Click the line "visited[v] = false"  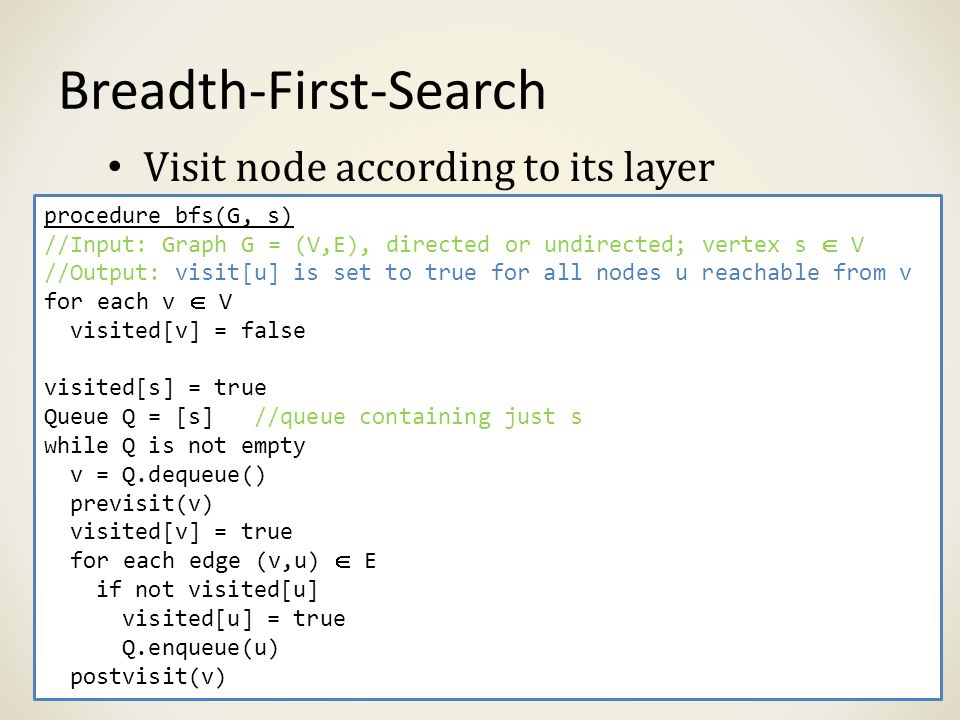tap(187, 331)
